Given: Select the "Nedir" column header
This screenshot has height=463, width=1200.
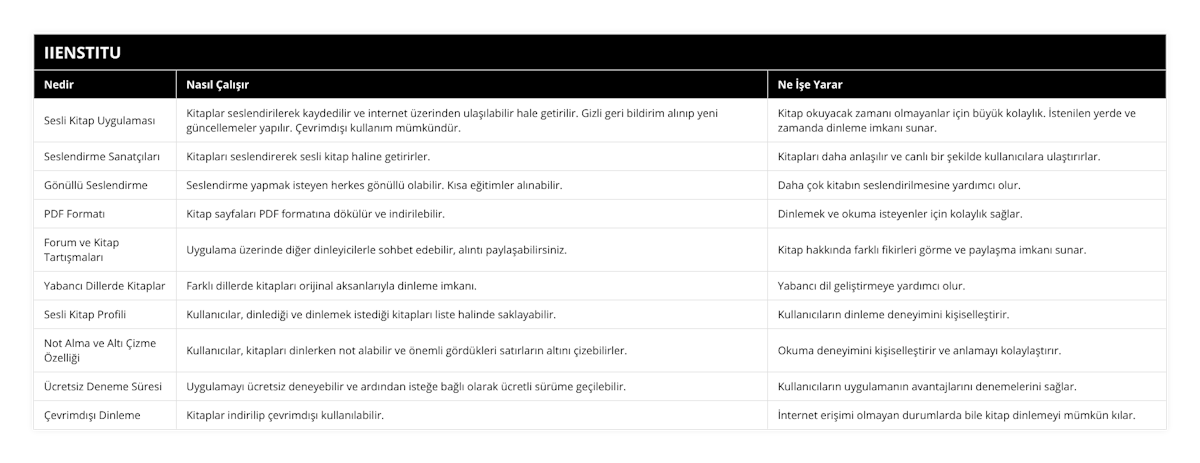Looking at the screenshot, I should [59, 84].
